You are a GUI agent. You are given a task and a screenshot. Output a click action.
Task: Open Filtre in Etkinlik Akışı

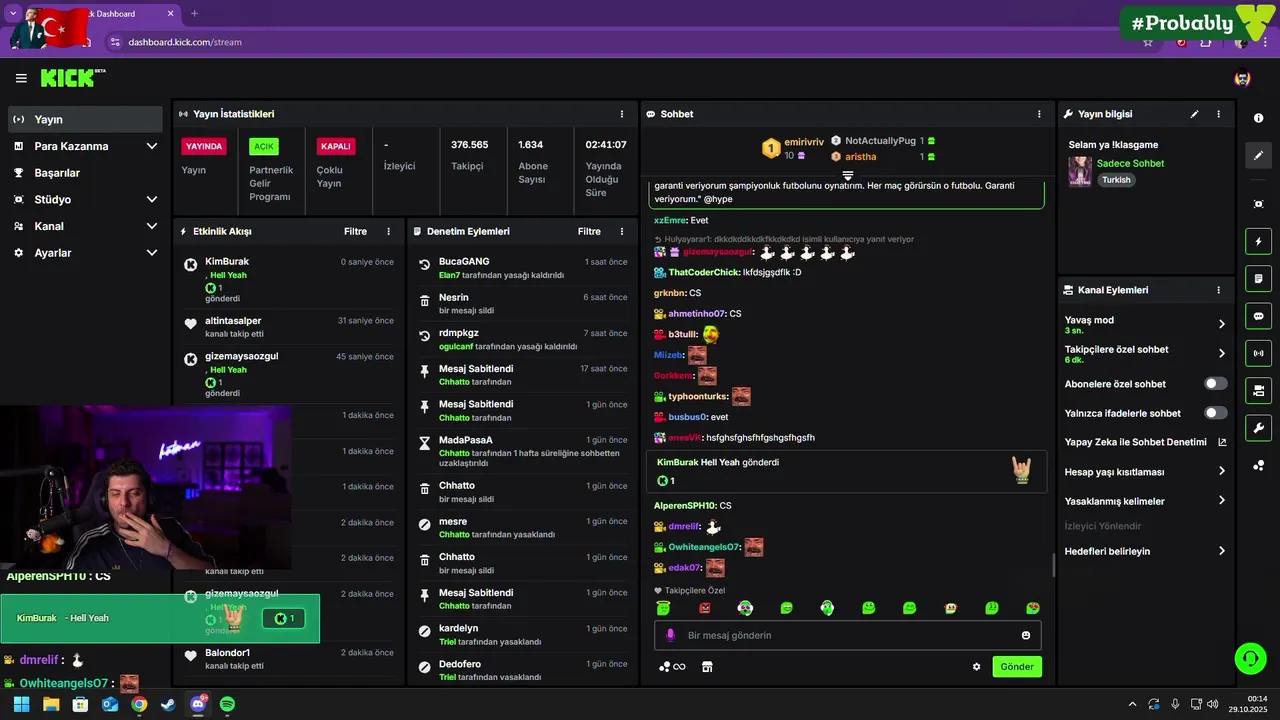[355, 231]
